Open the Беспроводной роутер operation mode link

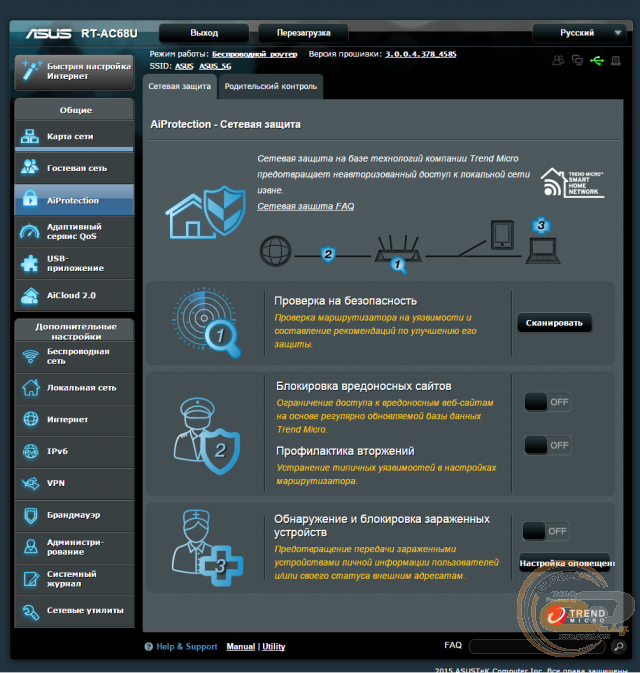click(x=255, y=54)
